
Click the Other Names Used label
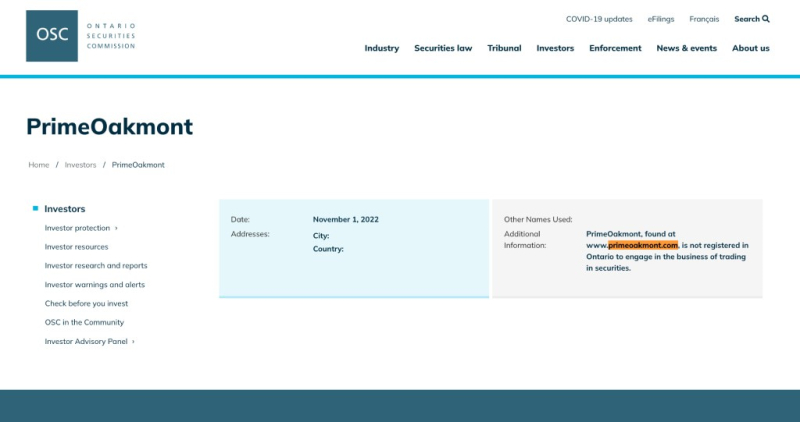coord(538,219)
